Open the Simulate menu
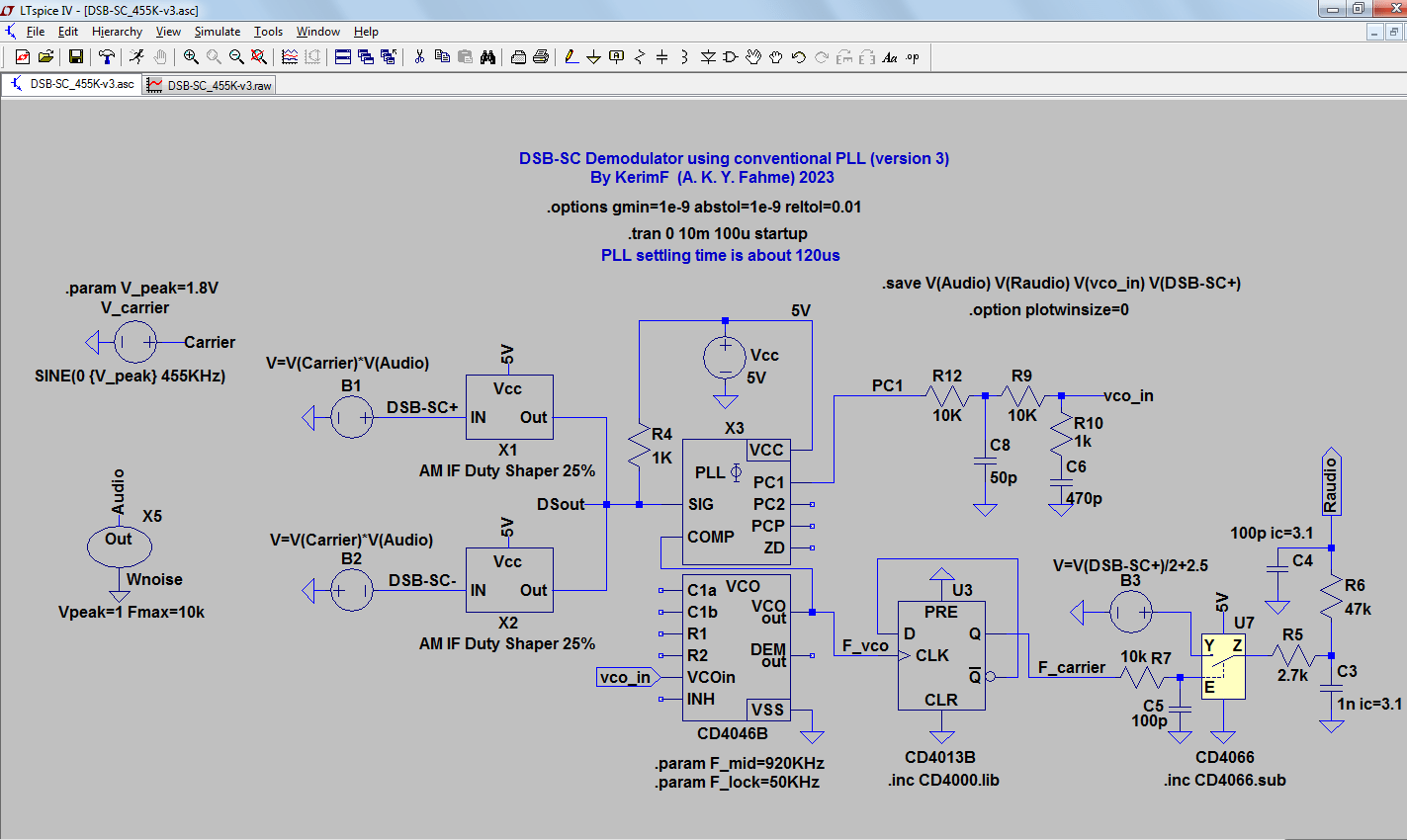The image size is (1407, 840). [x=217, y=31]
